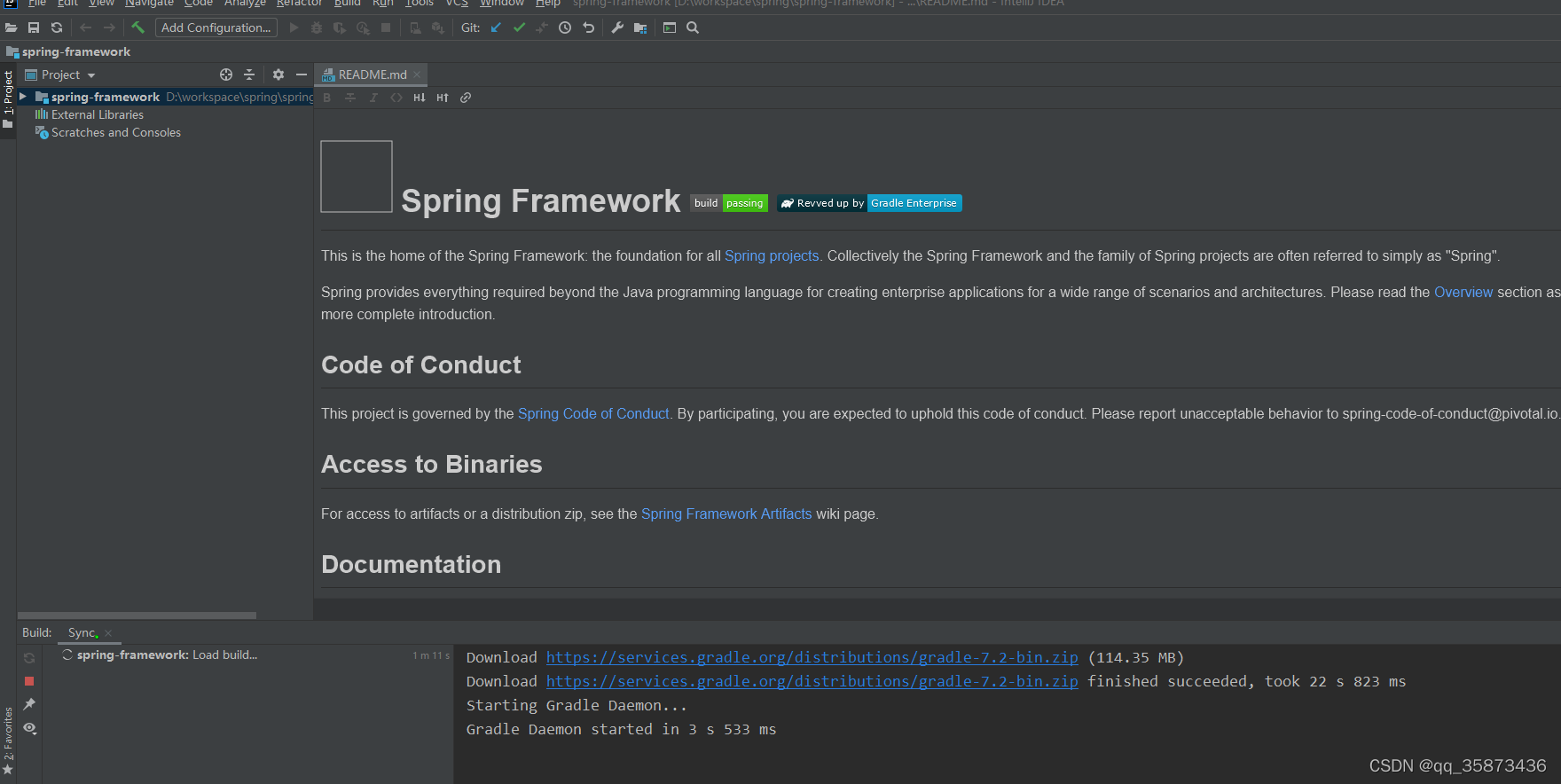
Task: Click the Git rollback undo arrow icon
Action: click(588, 27)
